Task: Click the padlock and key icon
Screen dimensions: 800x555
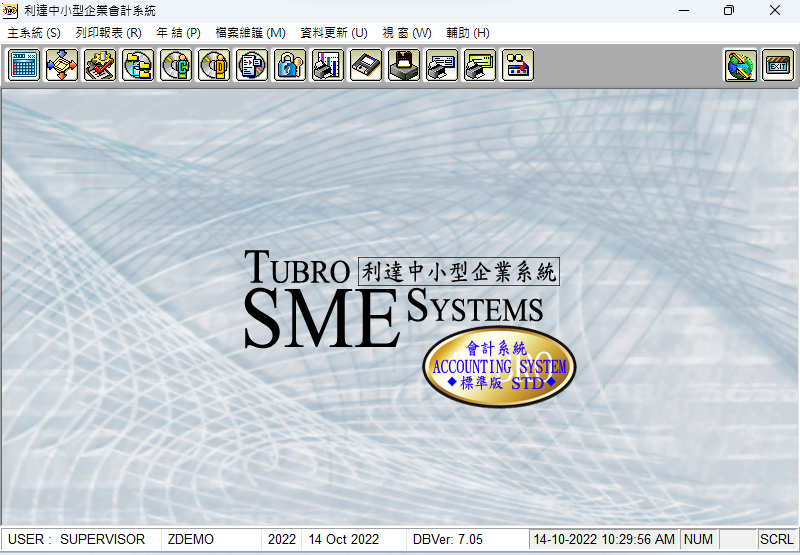Action: pyautogui.click(x=290, y=65)
